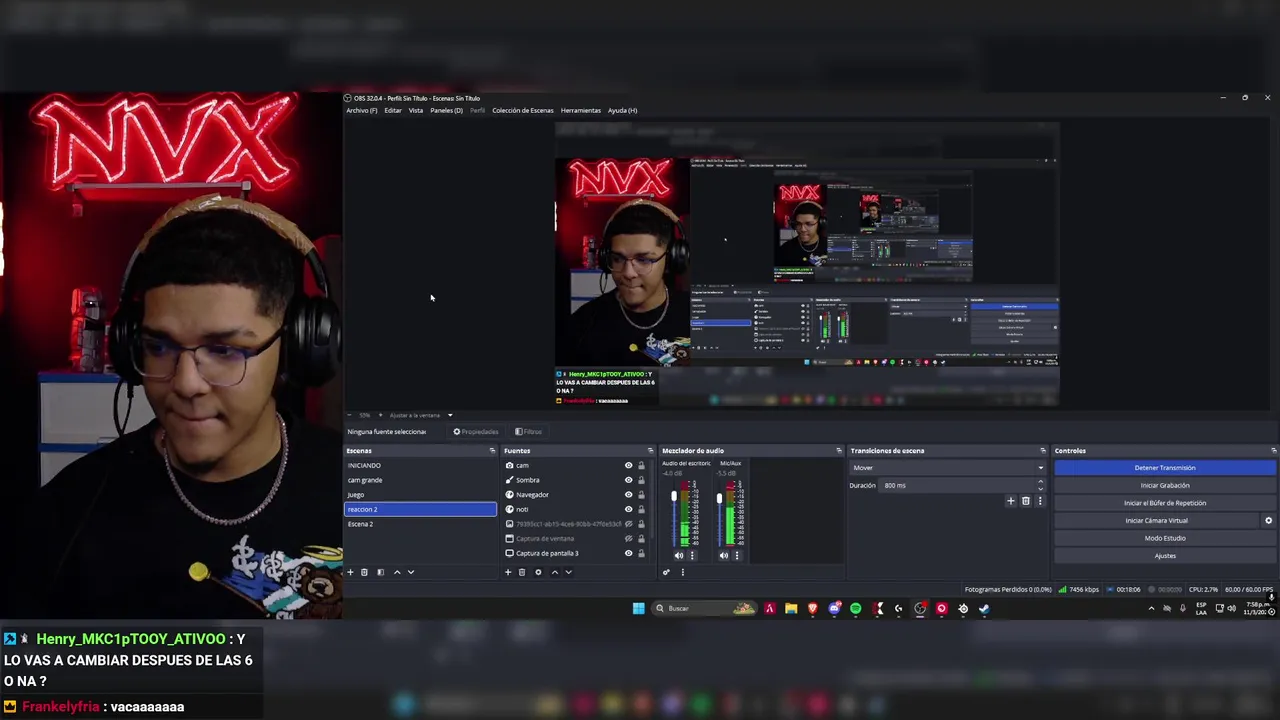Click Iniciar el Búfer de Repetición
Image resolution: width=1280 pixels, height=720 pixels.
pos(1165,503)
